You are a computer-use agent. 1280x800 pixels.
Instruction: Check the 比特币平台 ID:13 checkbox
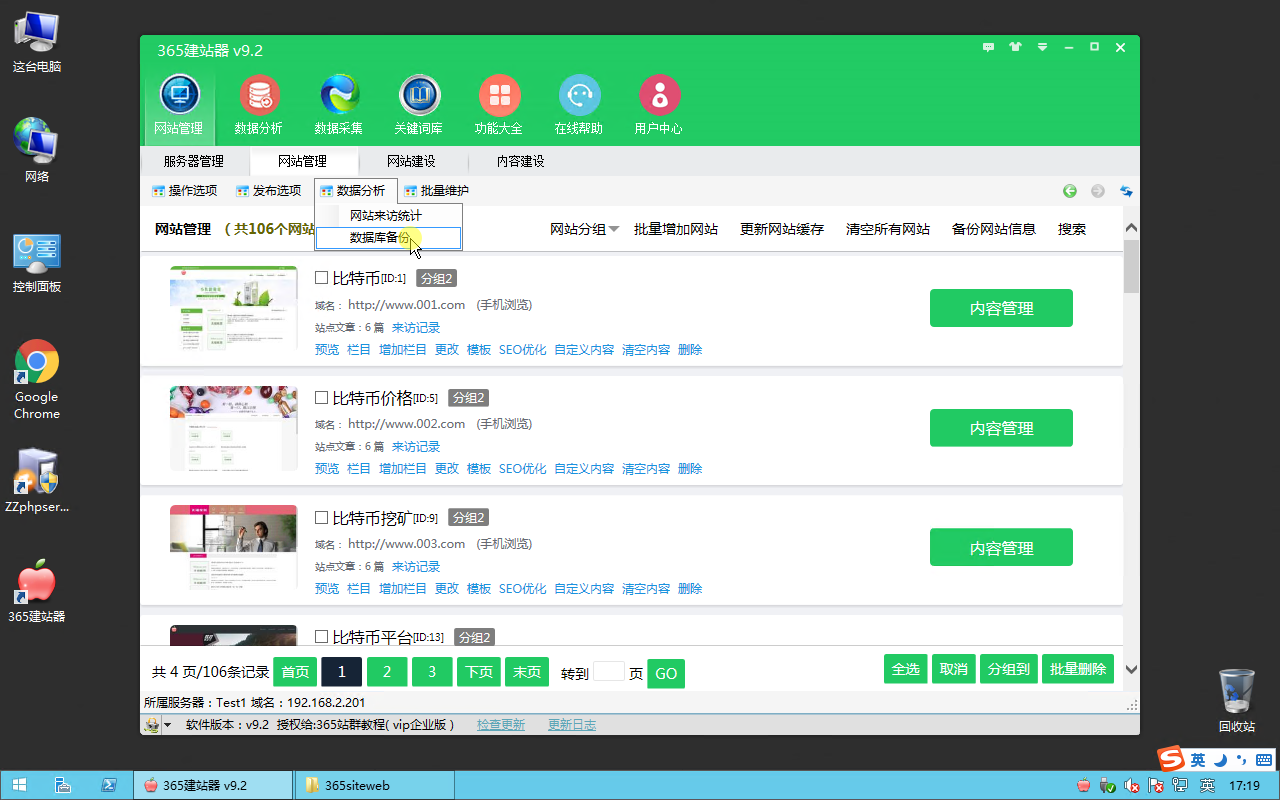click(322, 637)
